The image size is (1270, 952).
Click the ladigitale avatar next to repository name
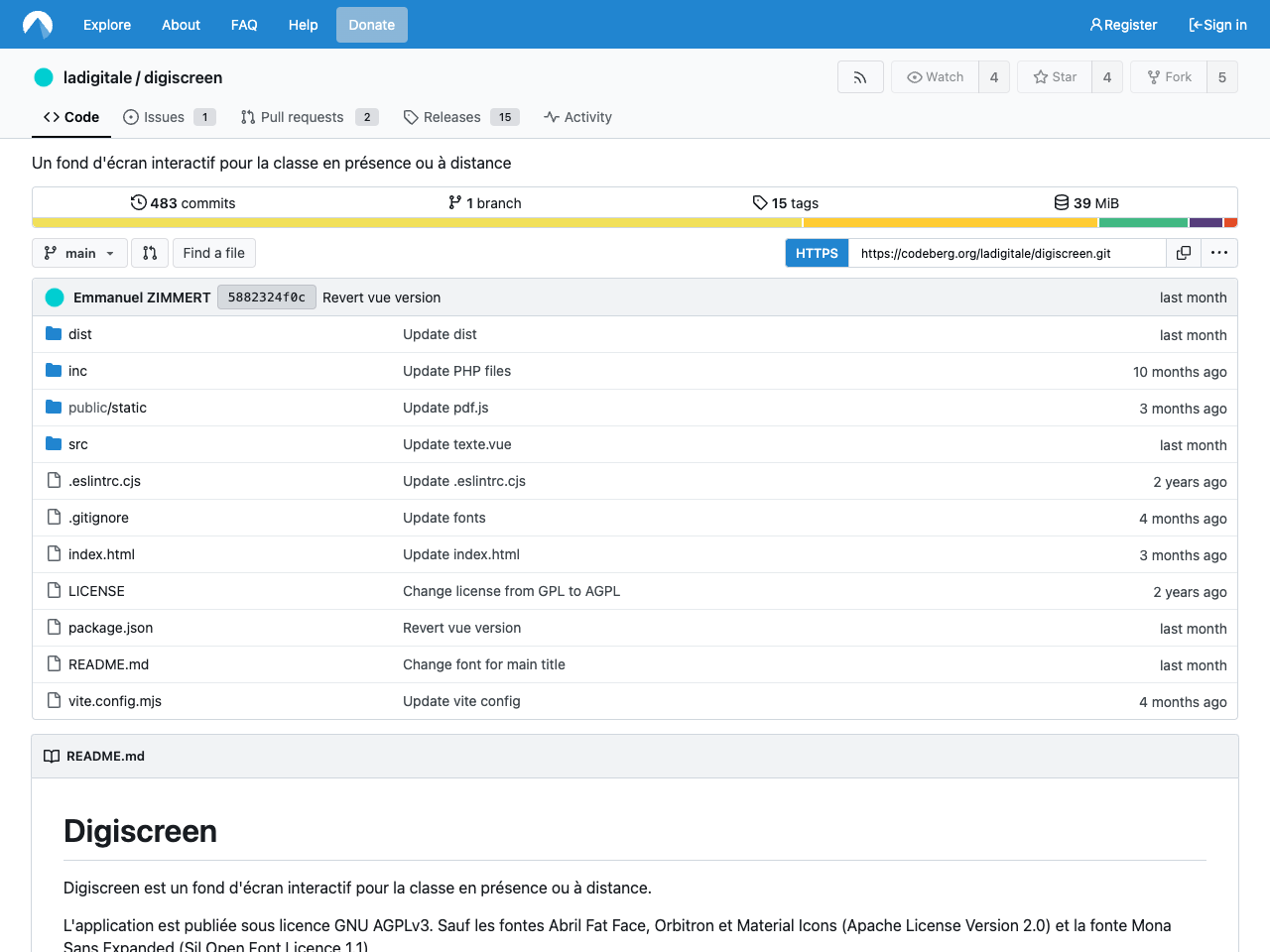(44, 77)
